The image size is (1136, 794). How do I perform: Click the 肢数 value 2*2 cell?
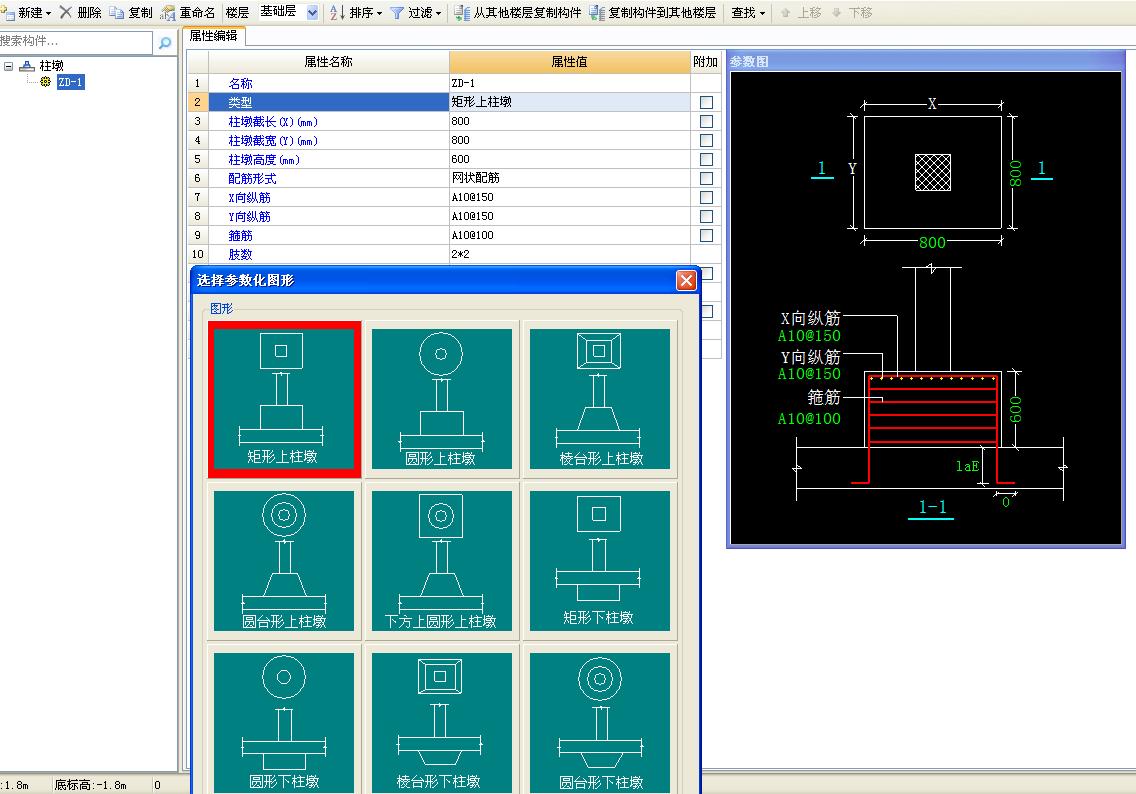coord(569,254)
